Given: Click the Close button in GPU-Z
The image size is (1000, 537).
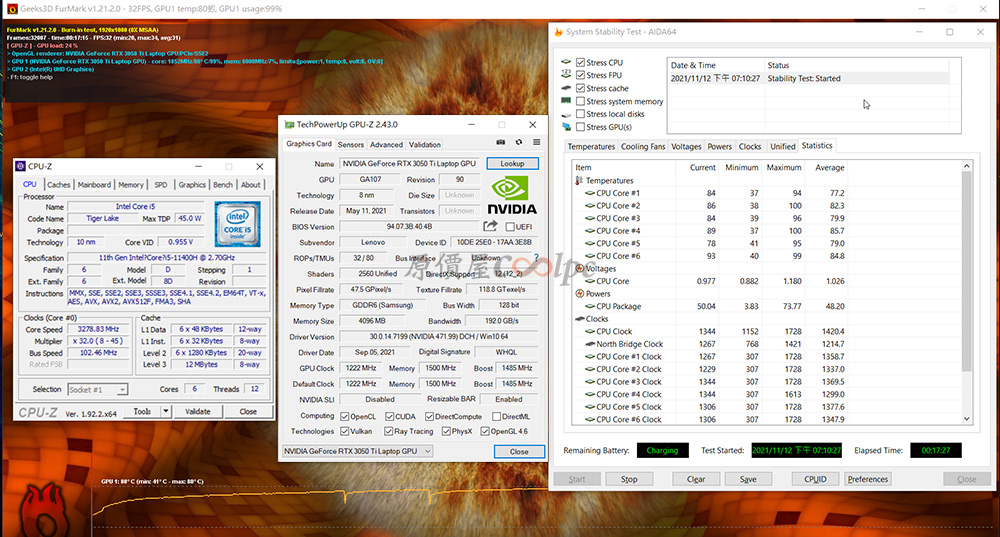Looking at the screenshot, I should coord(519,451).
